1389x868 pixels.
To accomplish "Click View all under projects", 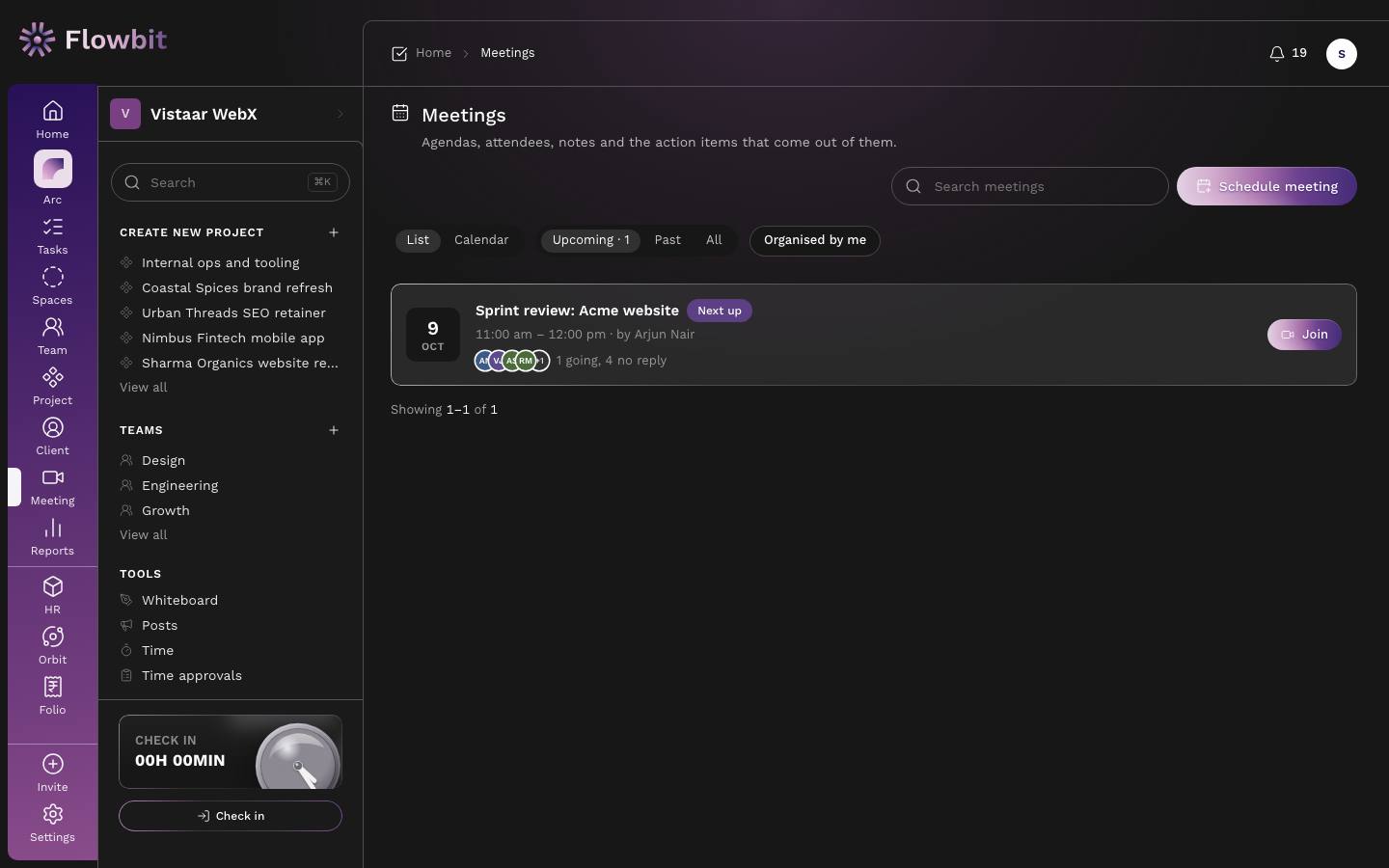I will pyautogui.click(x=144, y=387).
